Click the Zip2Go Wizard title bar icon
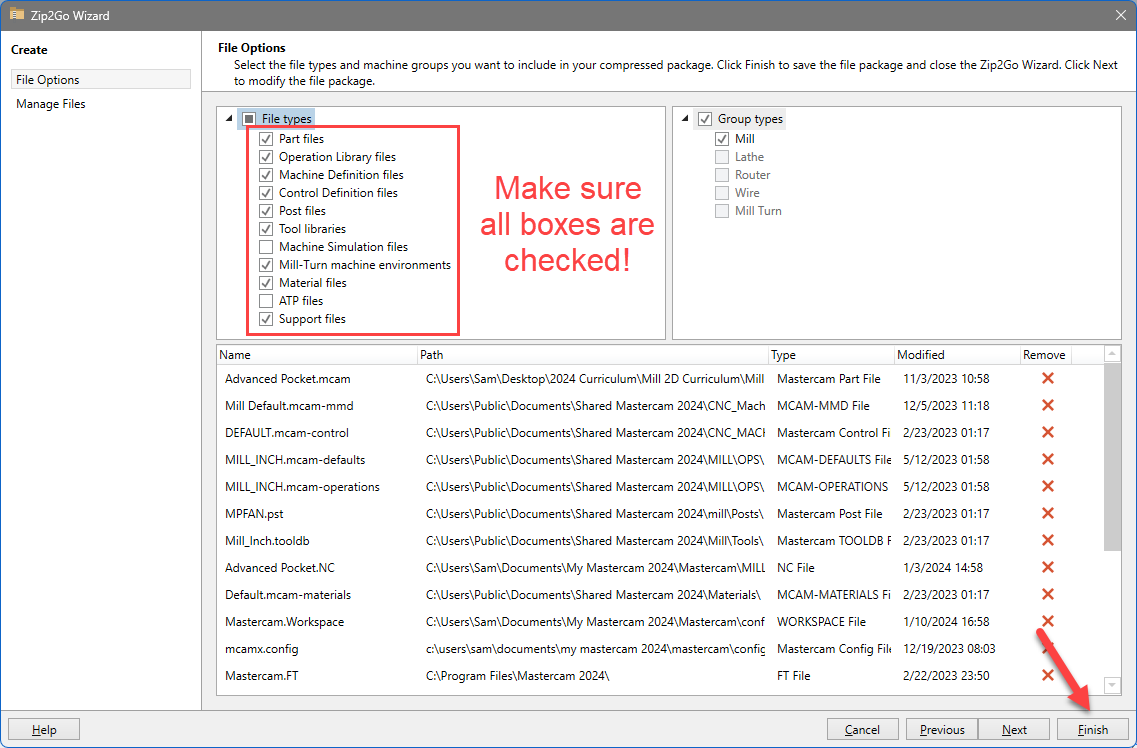This screenshot has height=748, width=1137. pyautogui.click(x=16, y=14)
